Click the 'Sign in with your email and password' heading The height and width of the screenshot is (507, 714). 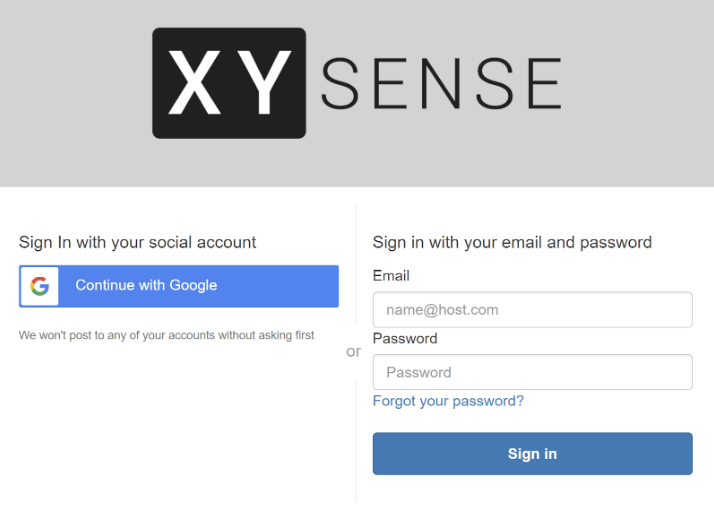(x=512, y=242)
